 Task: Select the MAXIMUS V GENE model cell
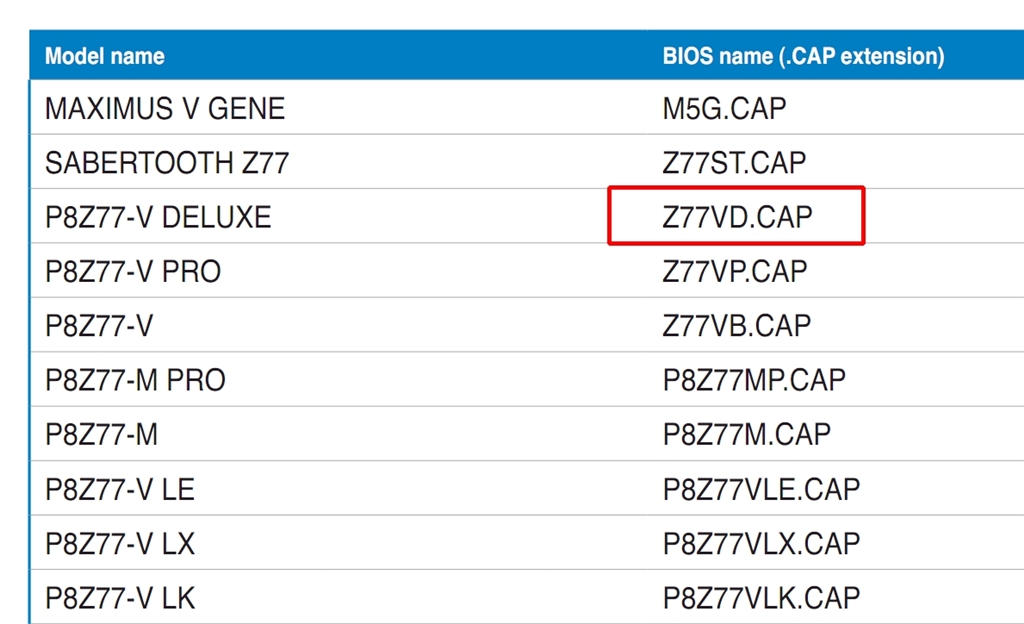pyautogui.click(x=165, y=108)
